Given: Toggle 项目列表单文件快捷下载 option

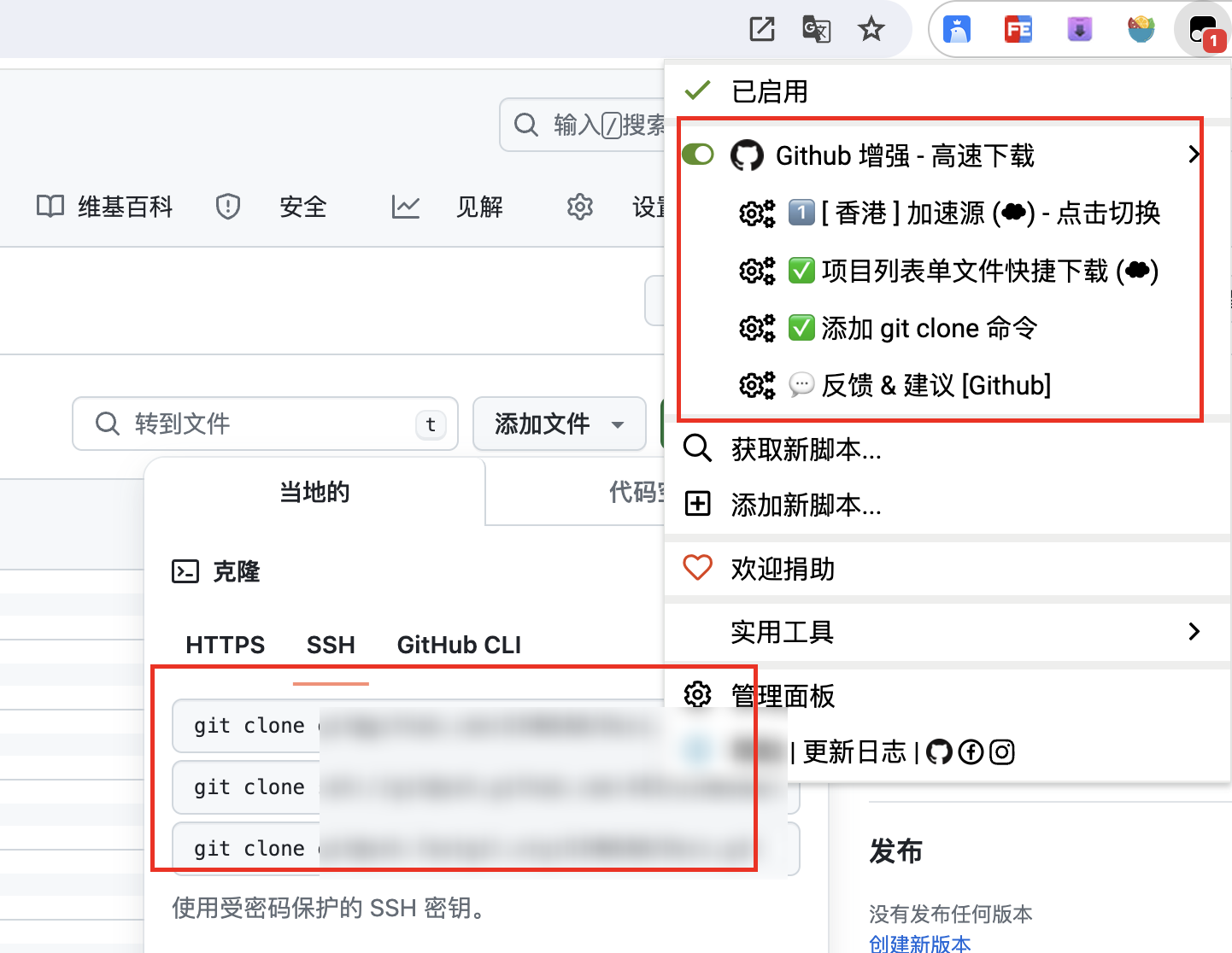Looking at the screenshot, I should point(948,271).
